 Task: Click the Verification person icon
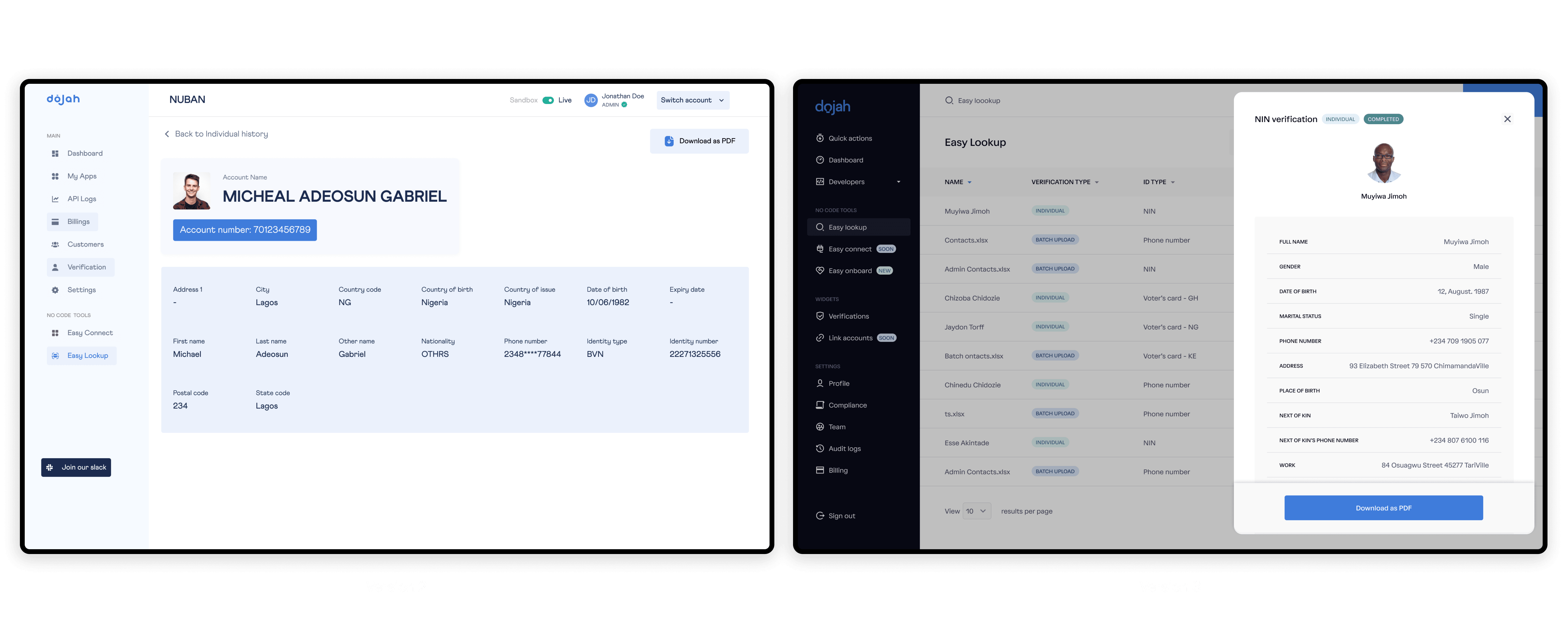point(55,267)
